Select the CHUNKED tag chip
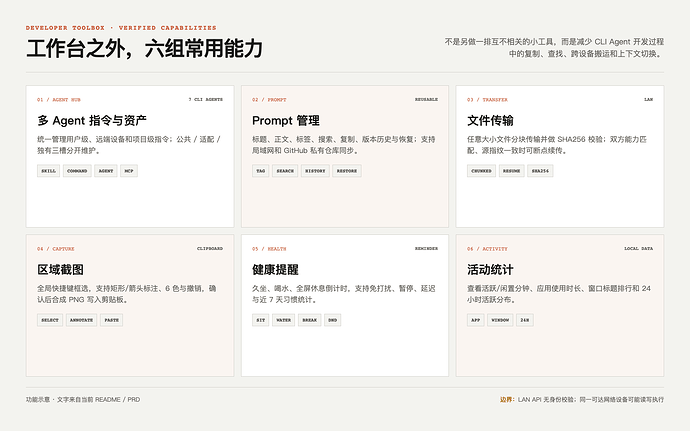 [481, 171]
